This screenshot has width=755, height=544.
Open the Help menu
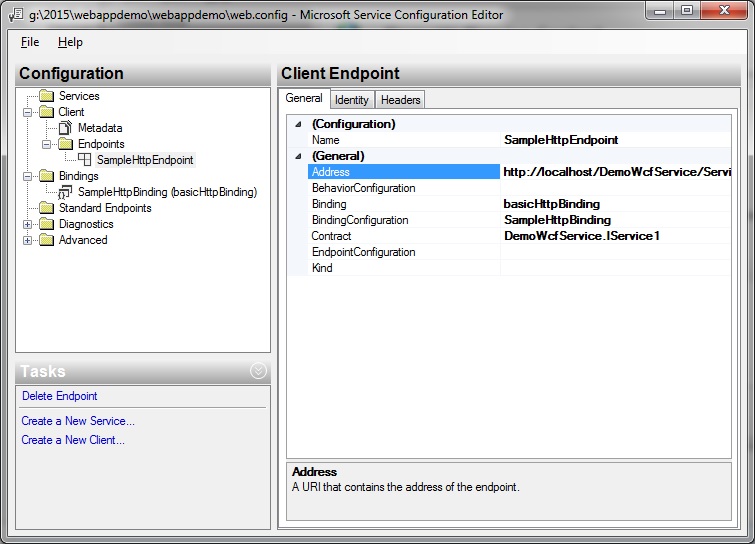point(70,42)
